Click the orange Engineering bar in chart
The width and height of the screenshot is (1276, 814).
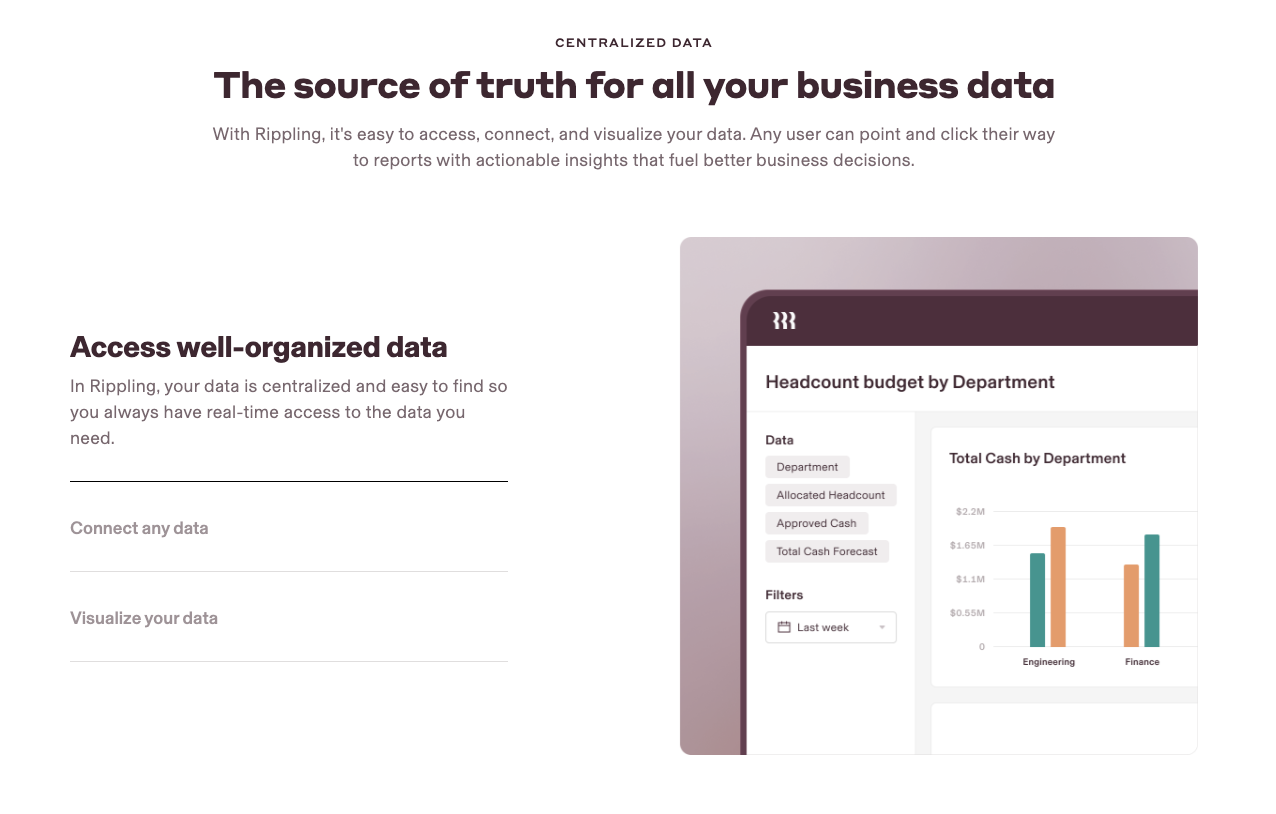pyautogui.click(x=1058, y=587)
